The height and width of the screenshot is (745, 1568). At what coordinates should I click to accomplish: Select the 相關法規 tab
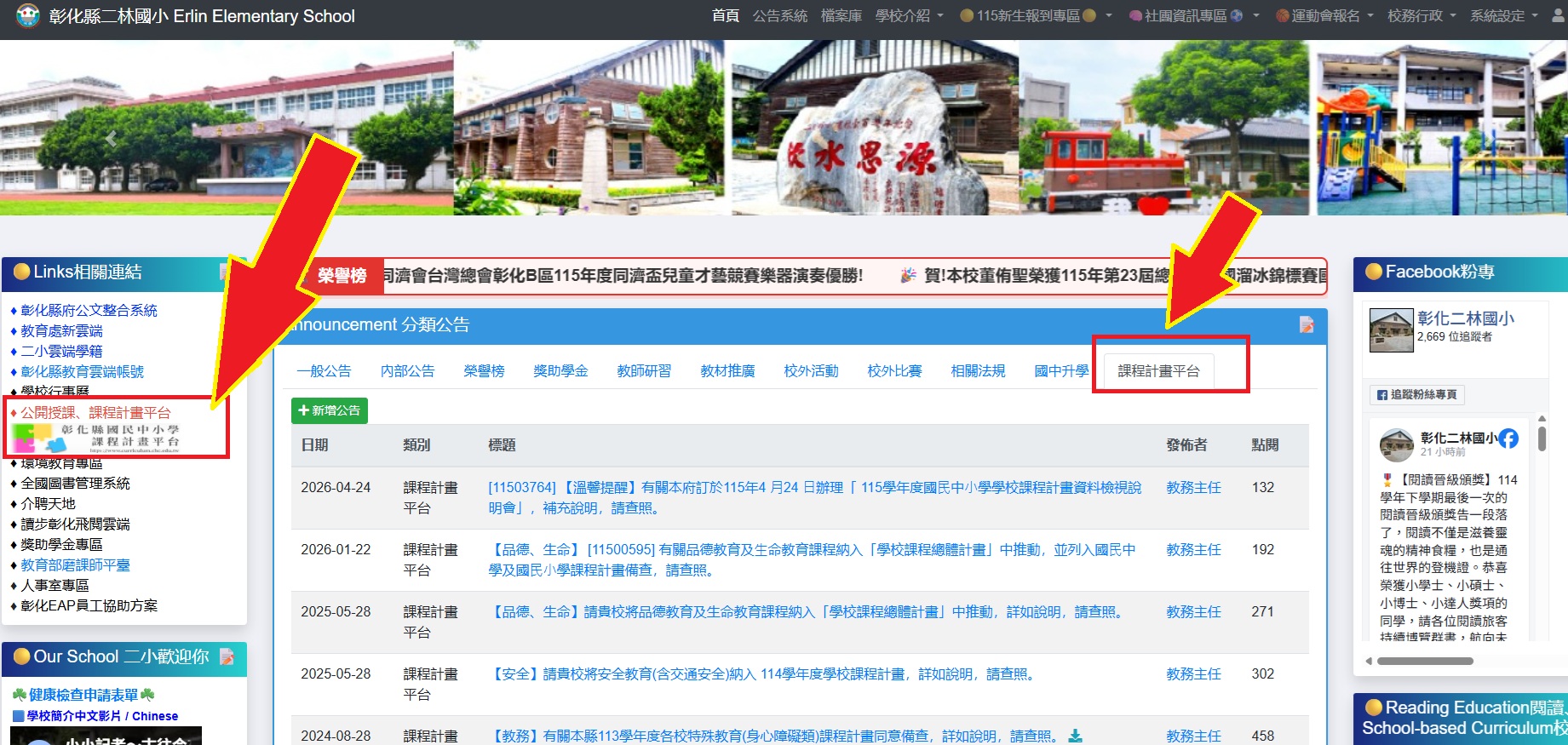pyautogui.click(x=978, y=371)
